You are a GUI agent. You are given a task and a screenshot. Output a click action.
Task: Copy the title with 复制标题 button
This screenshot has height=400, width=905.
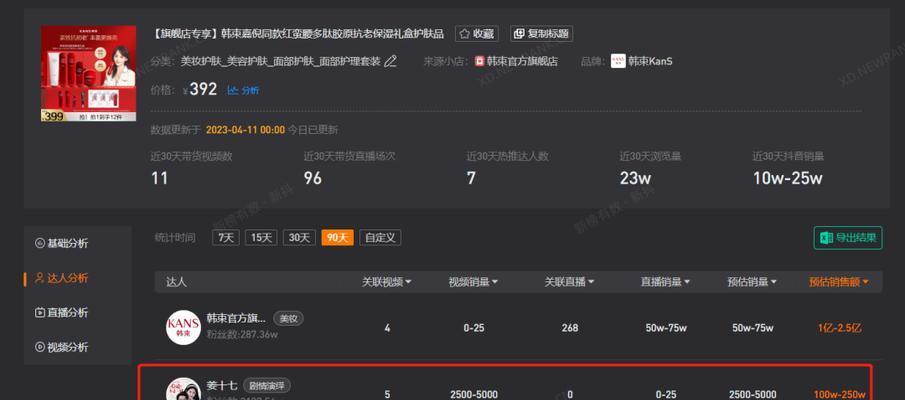click(x=541, y=33)
